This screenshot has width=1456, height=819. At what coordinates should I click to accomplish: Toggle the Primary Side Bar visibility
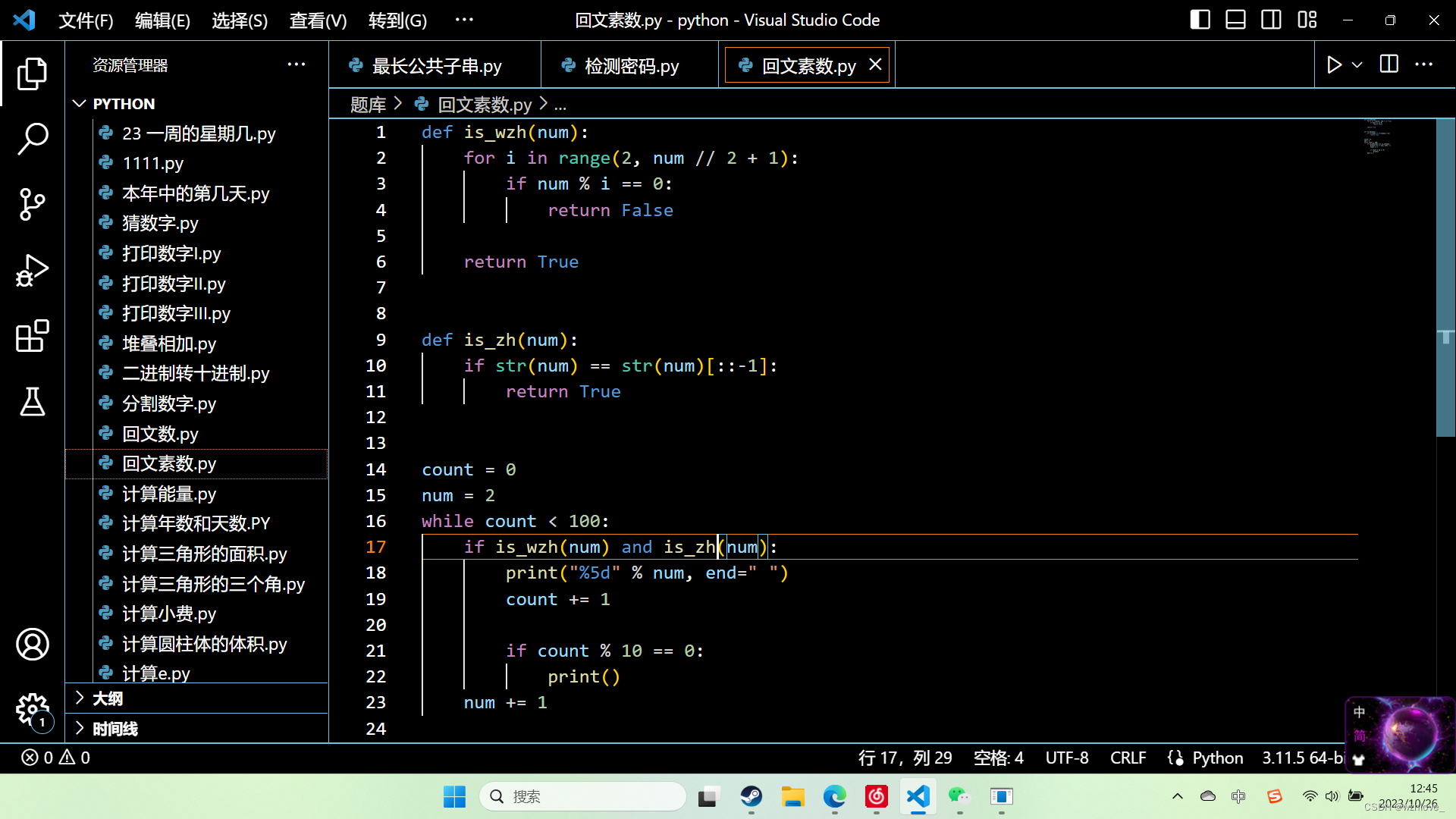coord(1200,20)
